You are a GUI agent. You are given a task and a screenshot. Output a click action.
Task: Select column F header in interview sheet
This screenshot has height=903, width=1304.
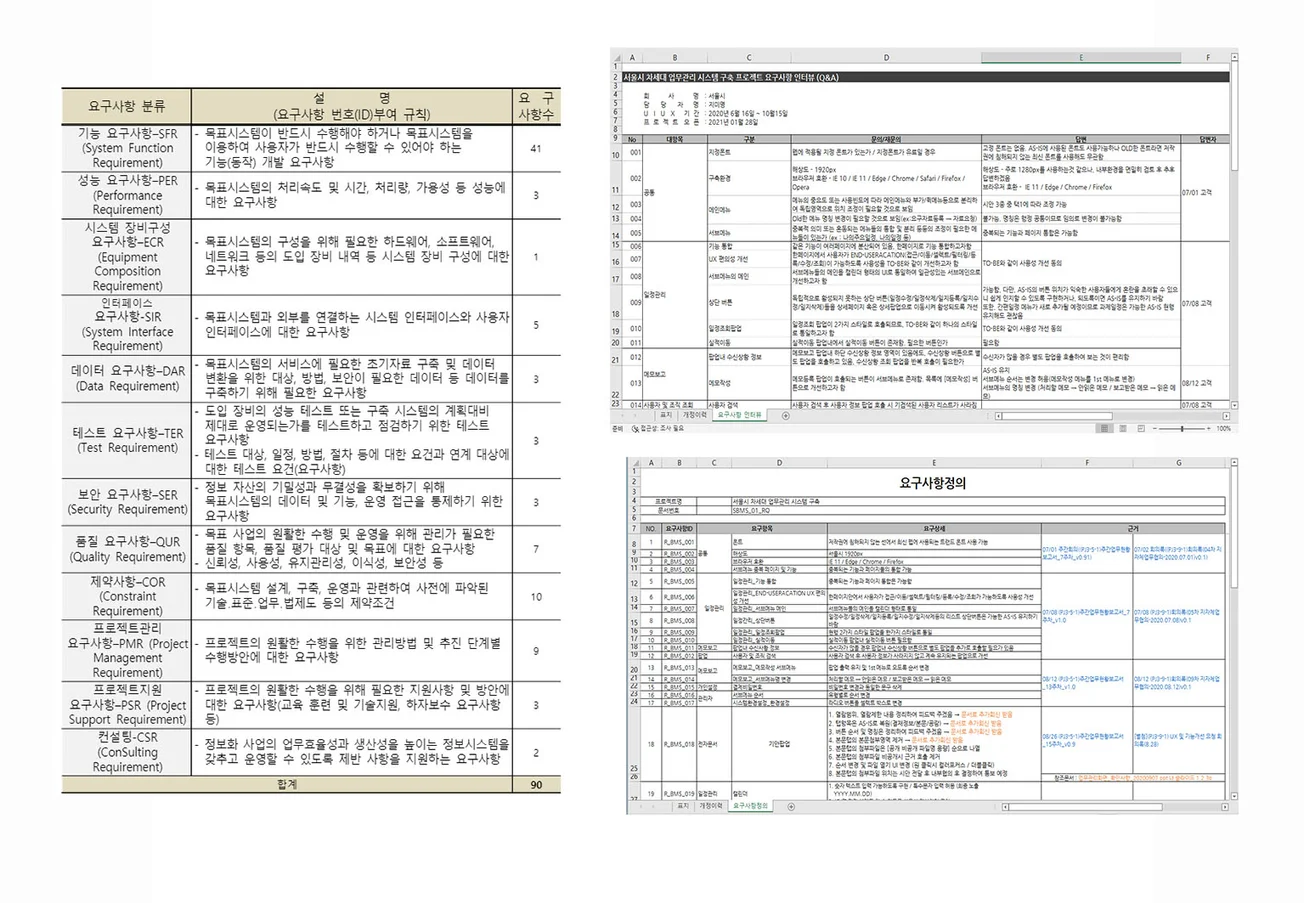[1207, 57]
